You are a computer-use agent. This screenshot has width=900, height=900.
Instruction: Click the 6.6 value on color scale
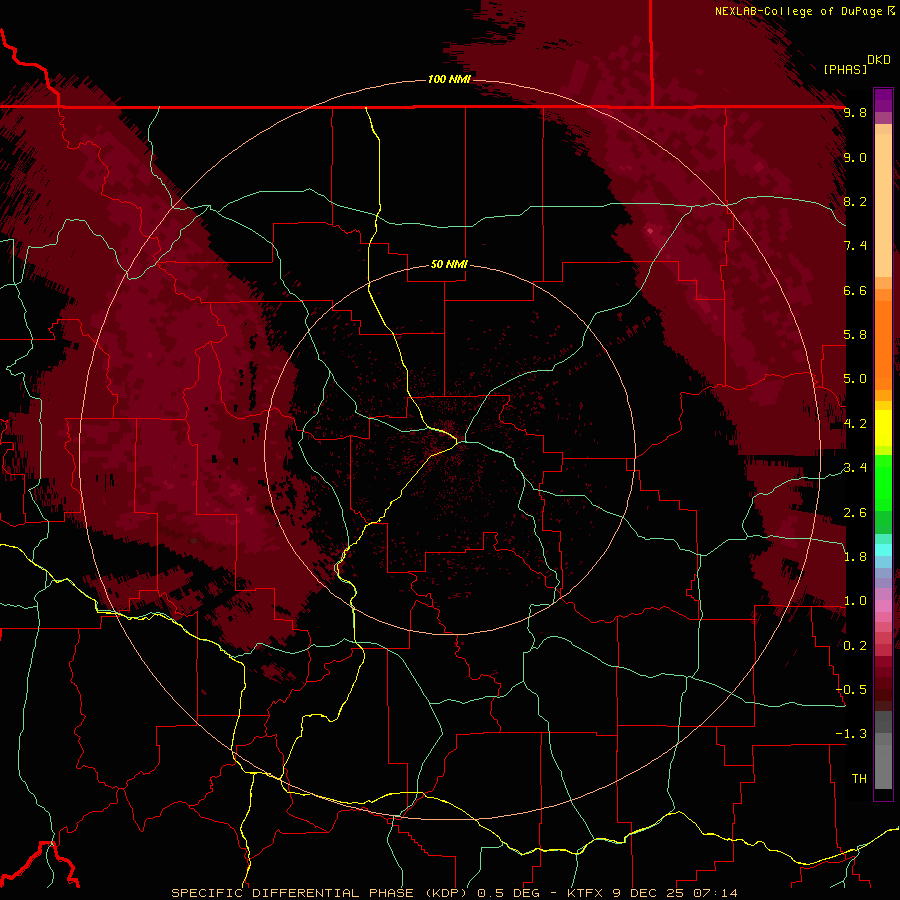[x=855, y=290]
